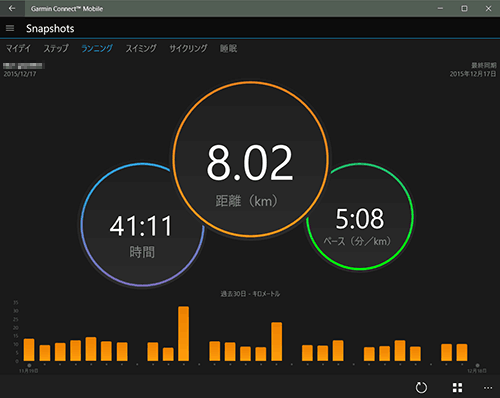The height and width of the screenshot is (398, 500).
Task: Open the サイクリング tab
Action: [x=188, y=49]
